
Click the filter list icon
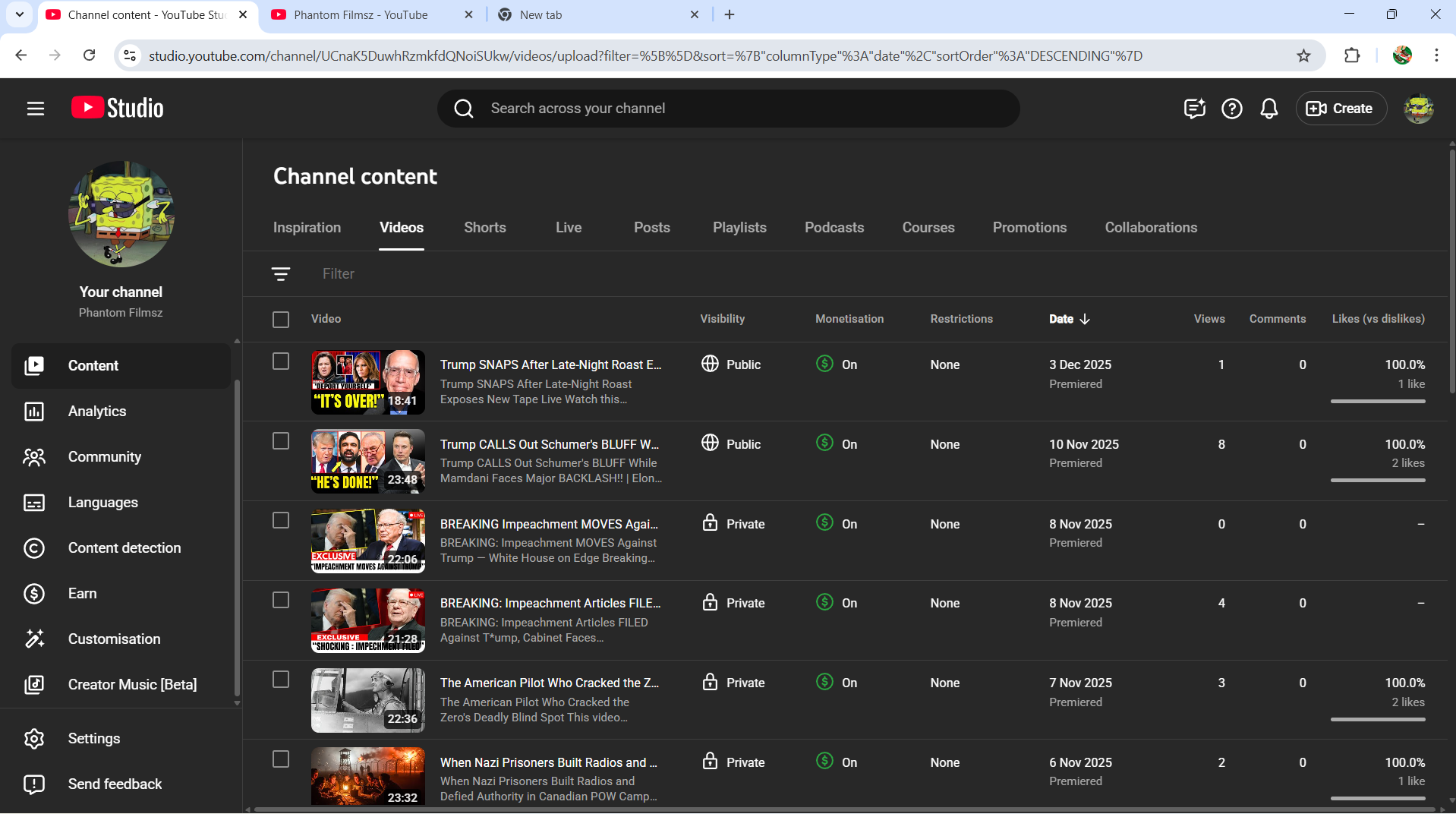pos(281,273)
